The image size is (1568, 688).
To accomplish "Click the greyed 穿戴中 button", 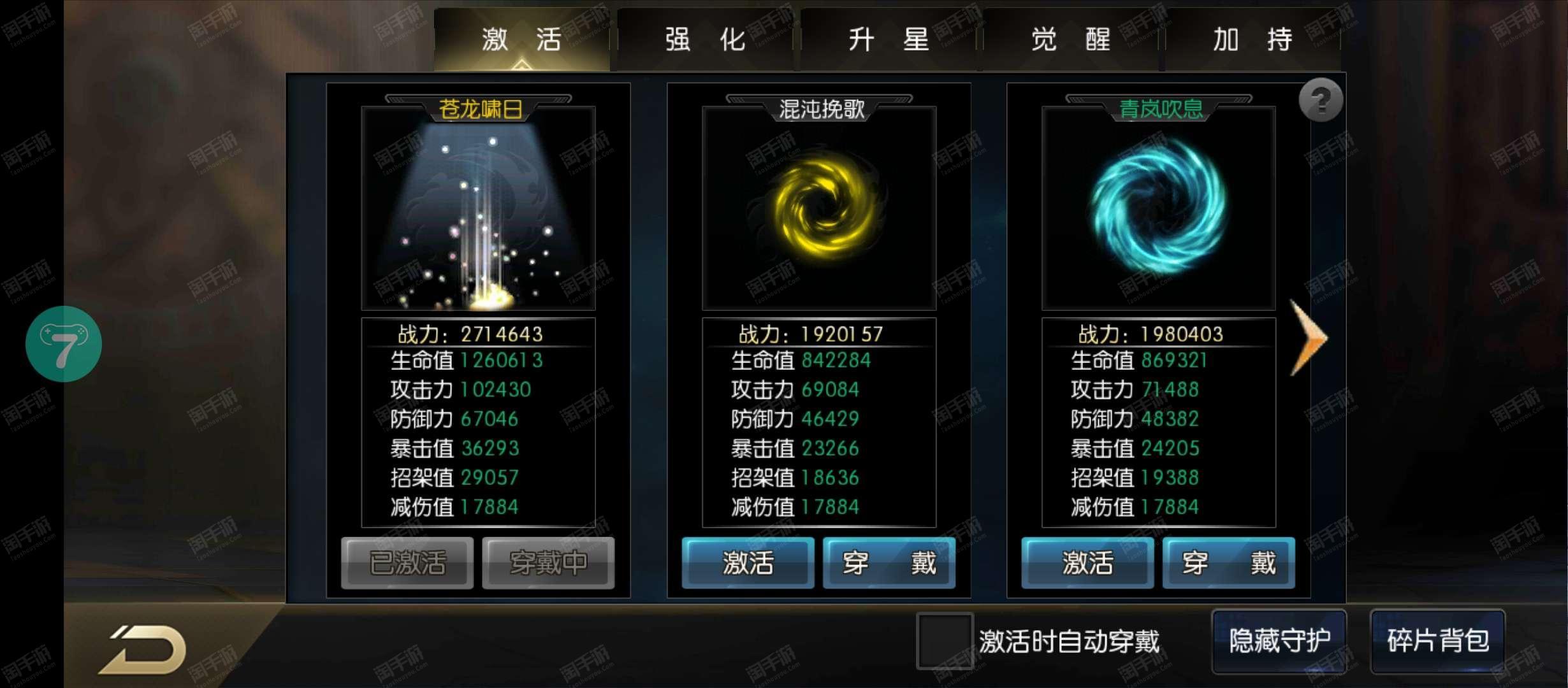I will 548,563.
